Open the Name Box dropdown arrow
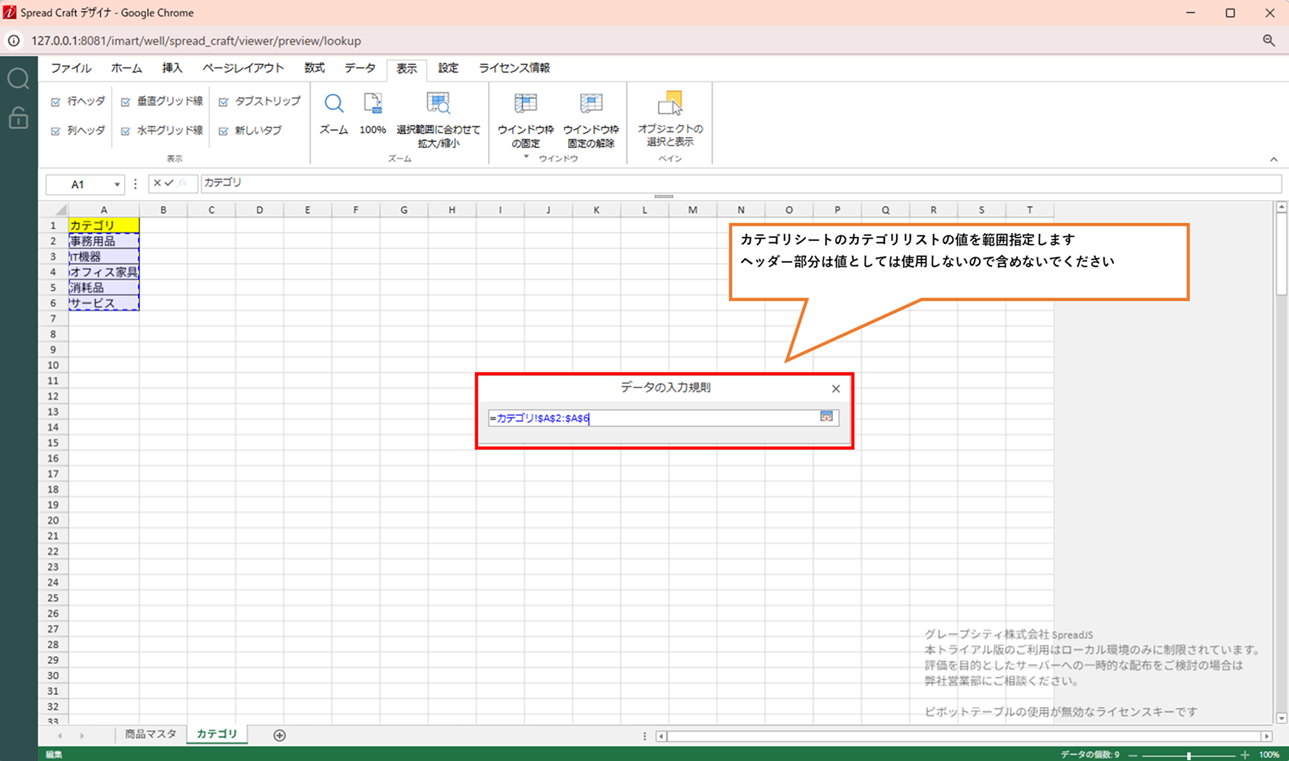This screenshot has height=761, width=1289. click(x=117, y=185)
